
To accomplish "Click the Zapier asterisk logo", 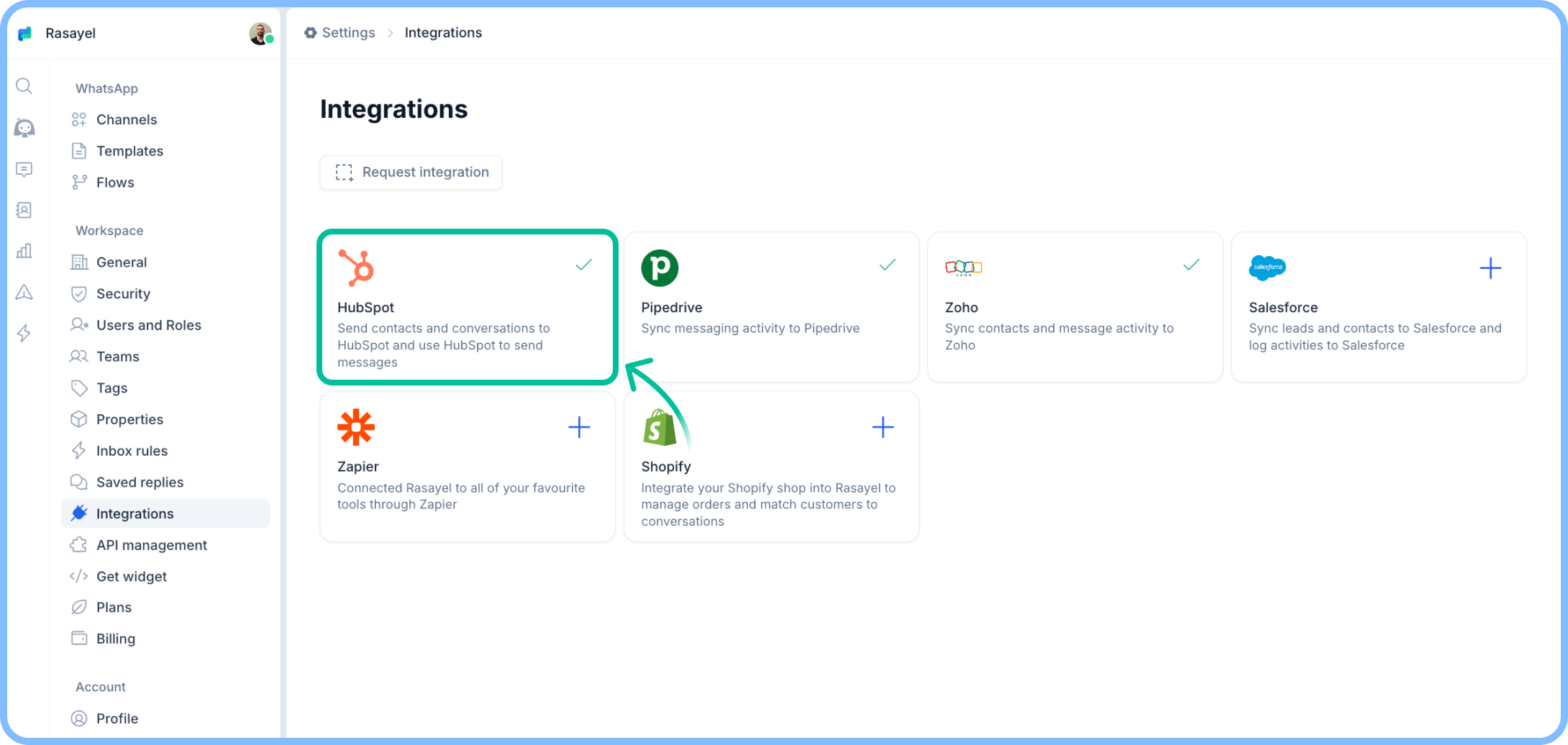I will [x=356, y=427].
